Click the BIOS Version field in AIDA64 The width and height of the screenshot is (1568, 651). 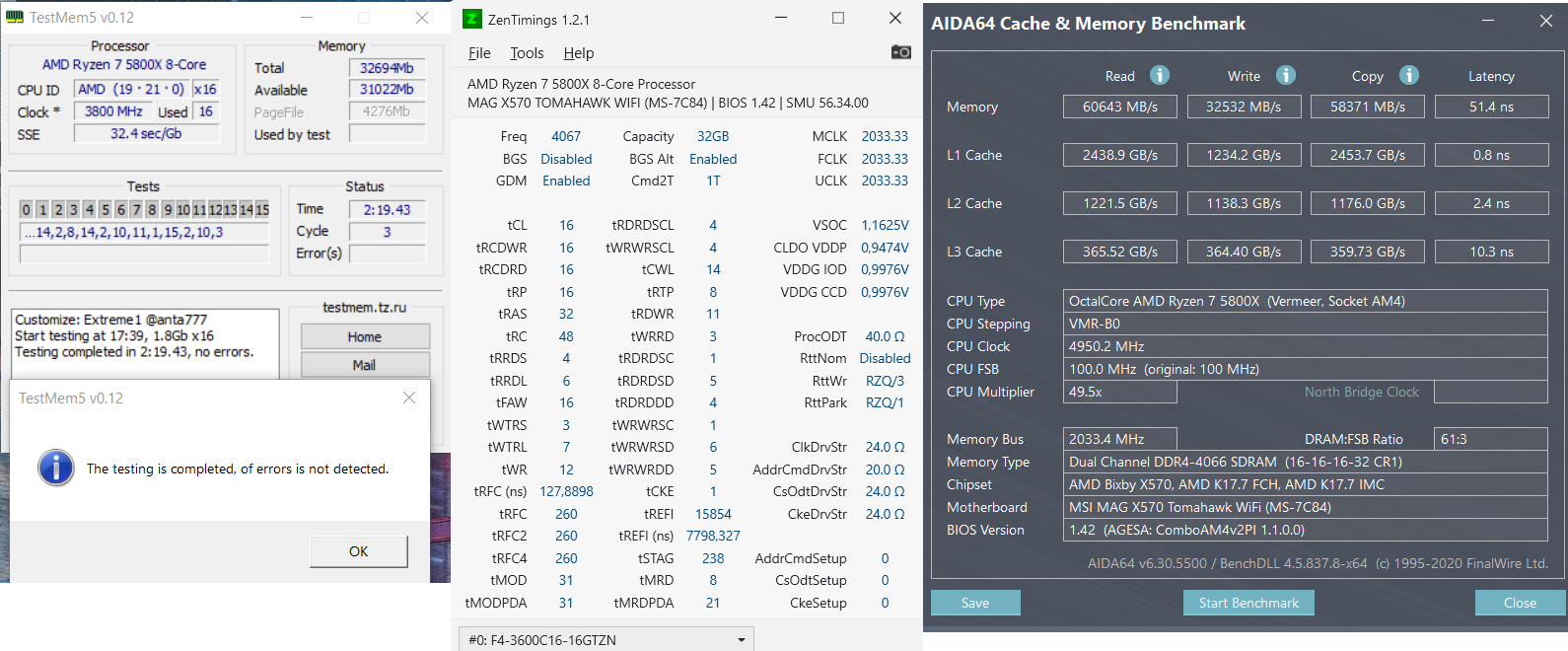click(x=1306, y=530)
